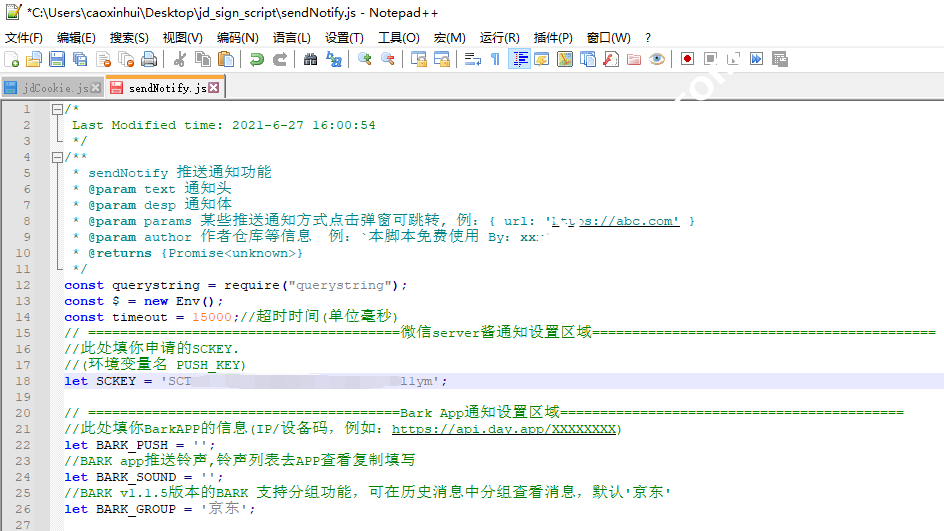
Task: Save all open files
Action: (80, 59)
